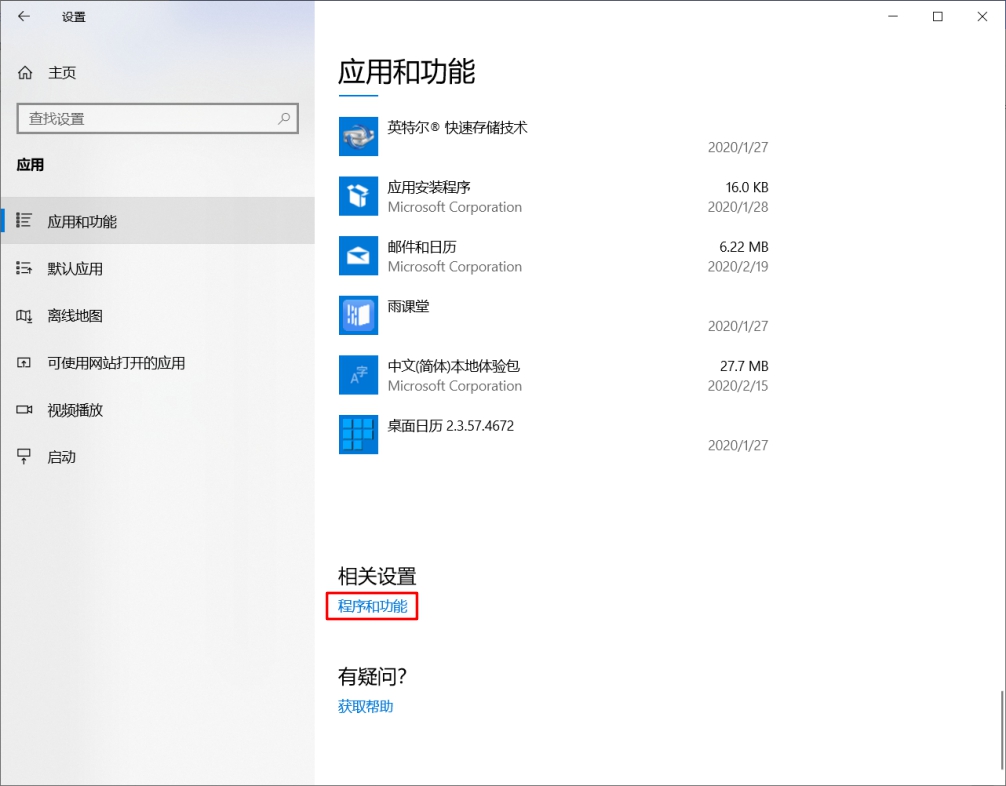The image size is (1006, 786).
Task: Click the 邮件和日历 envelope icon
Action: point(358,255)
